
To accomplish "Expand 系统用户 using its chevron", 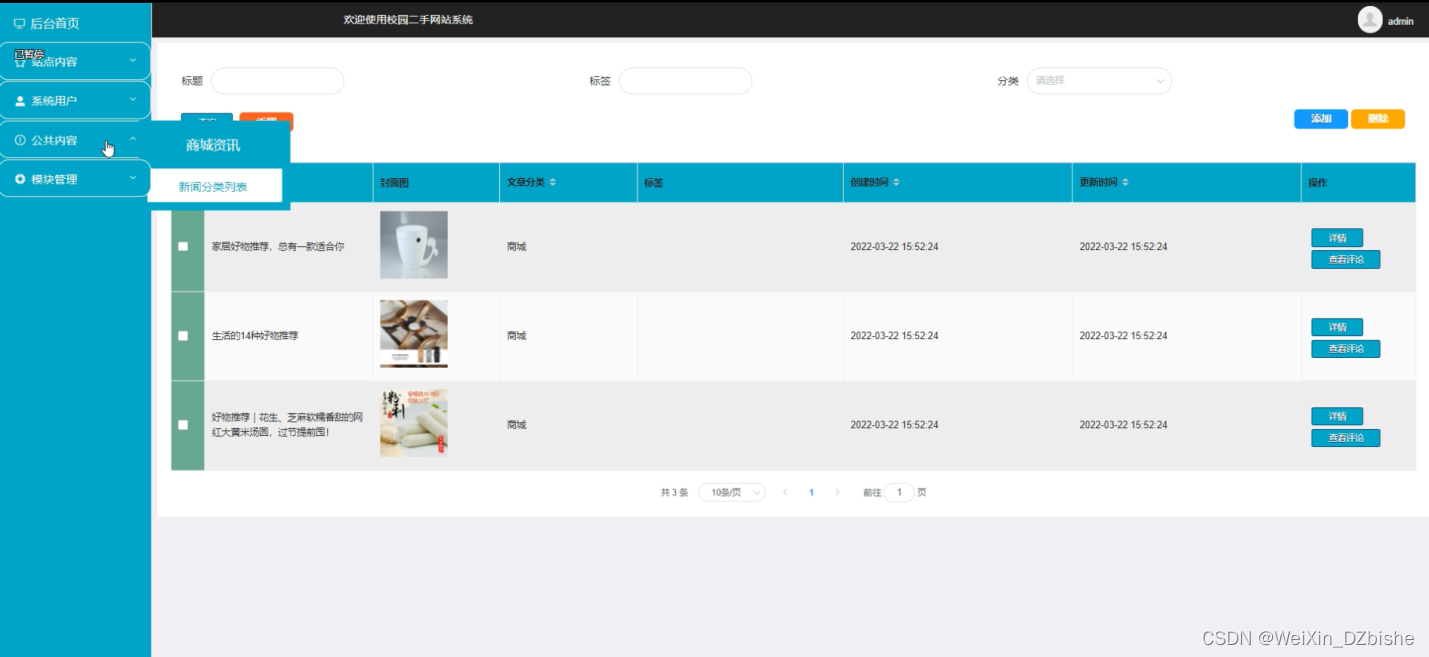I will click(133, 100).
